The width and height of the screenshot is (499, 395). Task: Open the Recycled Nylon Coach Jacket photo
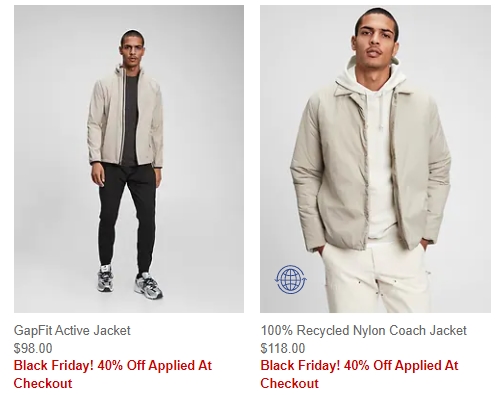tap(375, 159)
